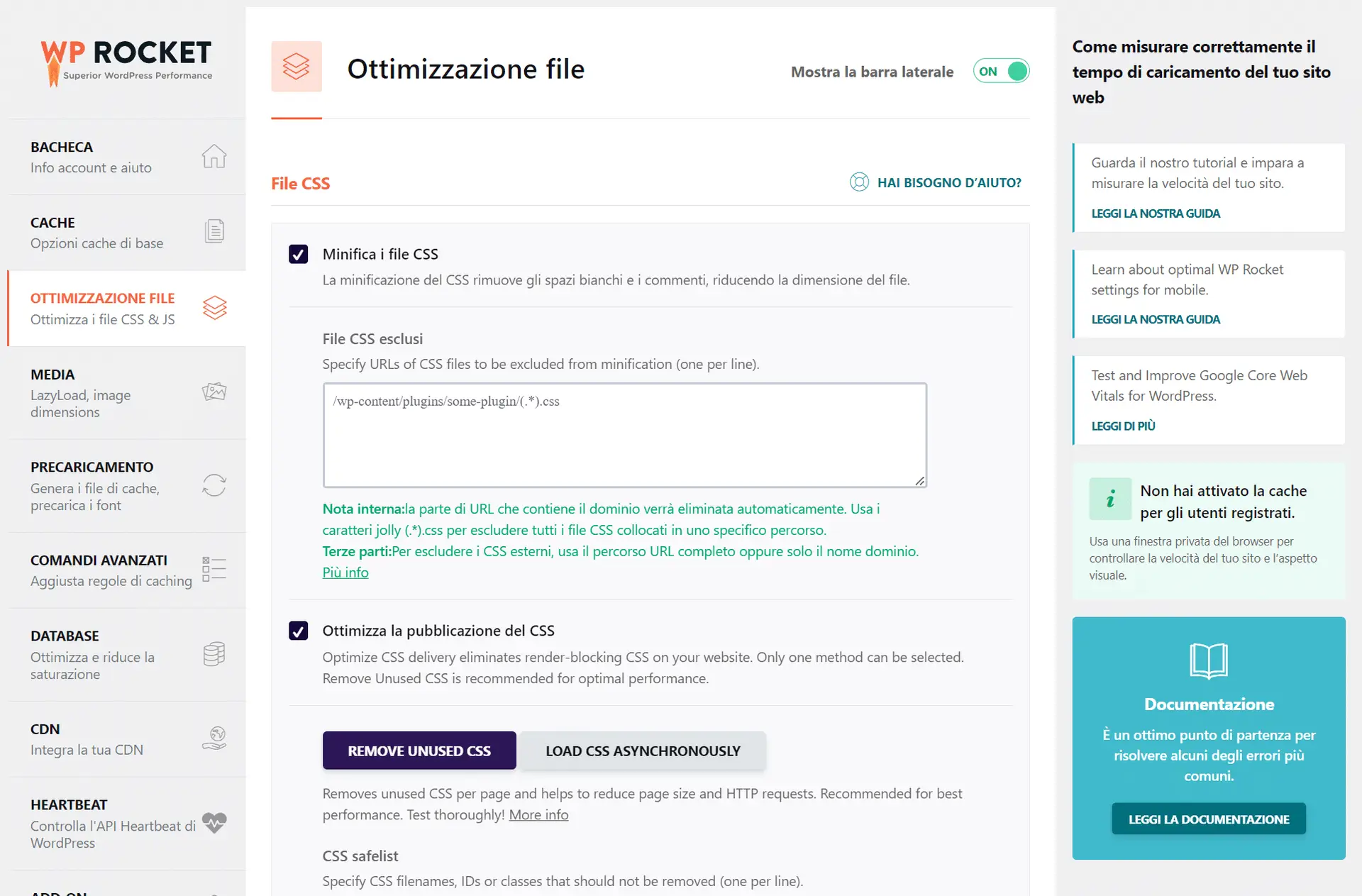Click the help lifebuoy icon

(859, 182)
